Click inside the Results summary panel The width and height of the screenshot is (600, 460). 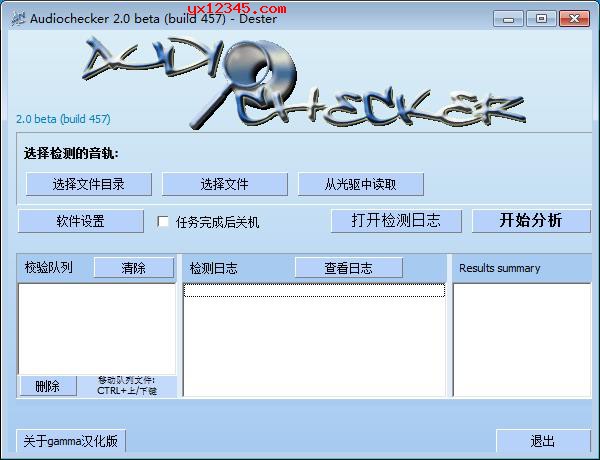tap(522, 340)
